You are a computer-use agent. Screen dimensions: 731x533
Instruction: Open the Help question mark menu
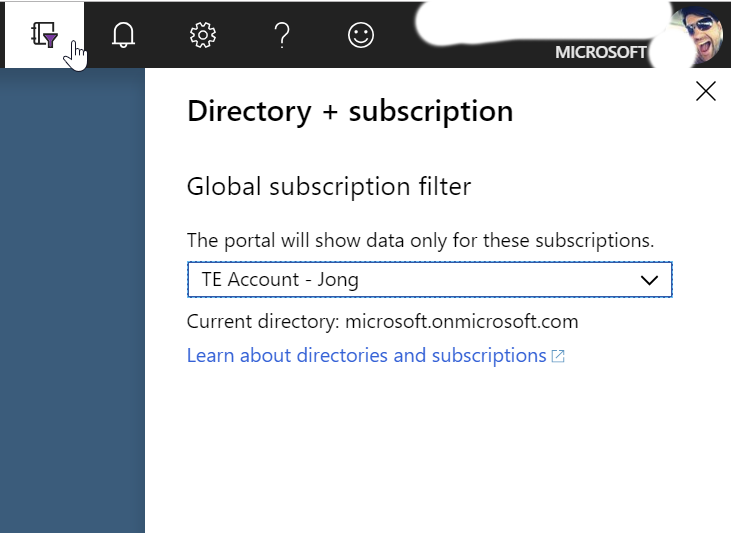(282, 35)
